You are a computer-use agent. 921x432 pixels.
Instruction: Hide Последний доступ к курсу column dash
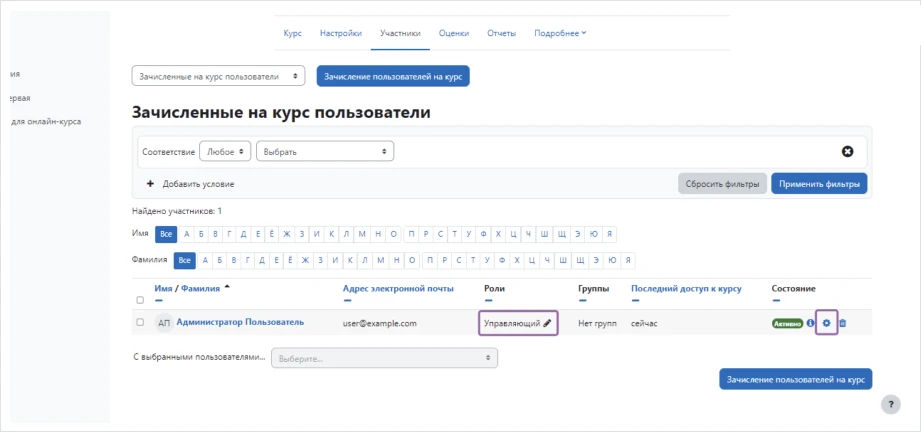(636, 300)
